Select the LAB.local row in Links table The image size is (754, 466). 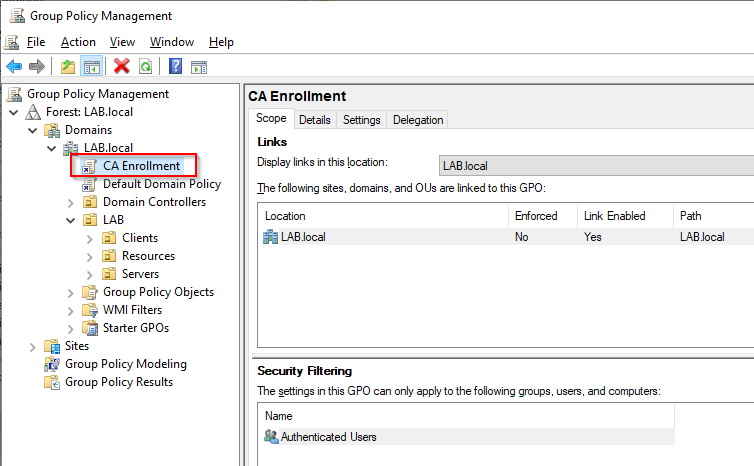pyautogui.click(x=506, y=237)
